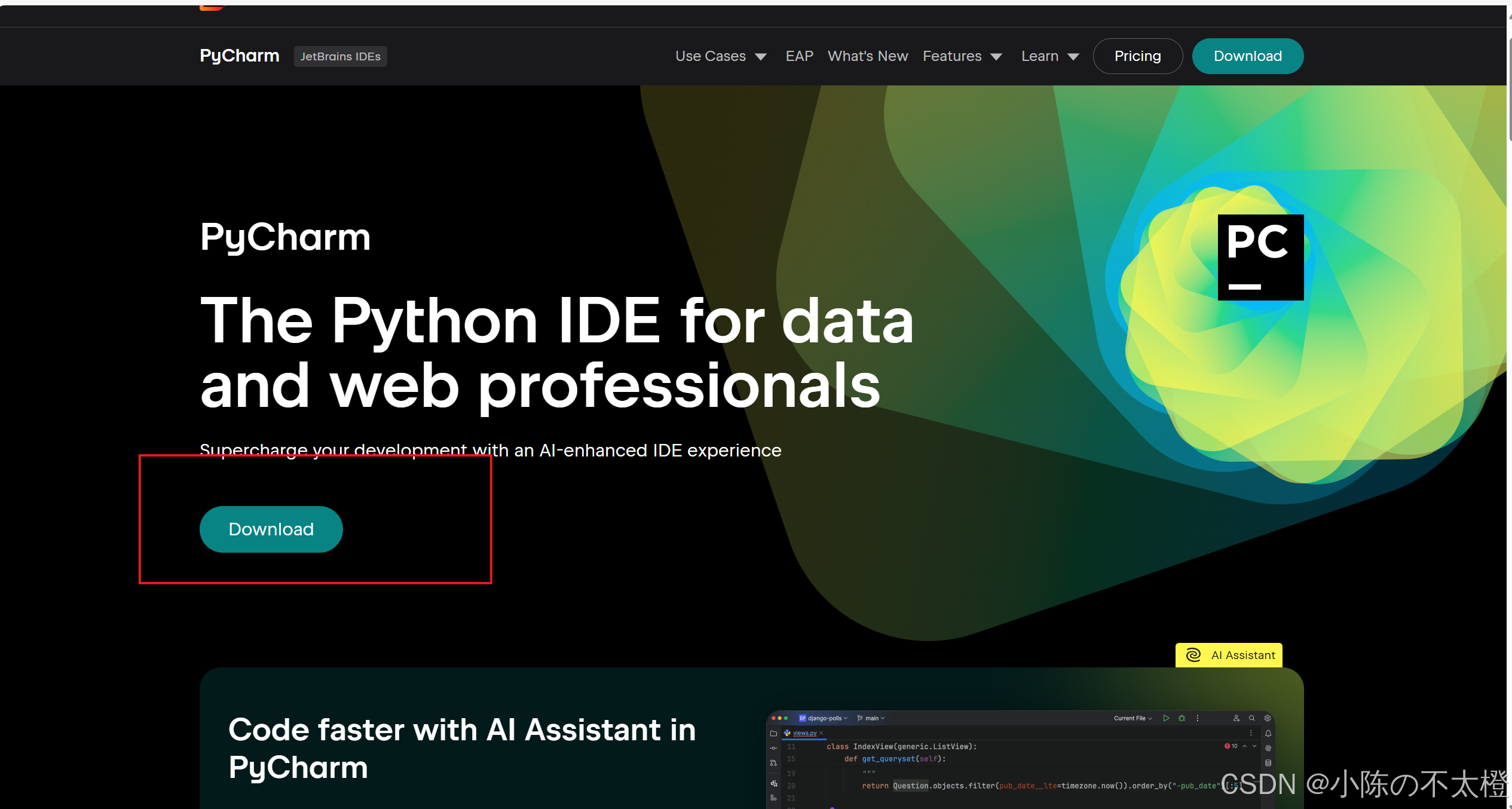Click the Structure icon at sidebar bottom
Image resolution: width=1512 pixels, height=809 pixels.
[773, 798]
